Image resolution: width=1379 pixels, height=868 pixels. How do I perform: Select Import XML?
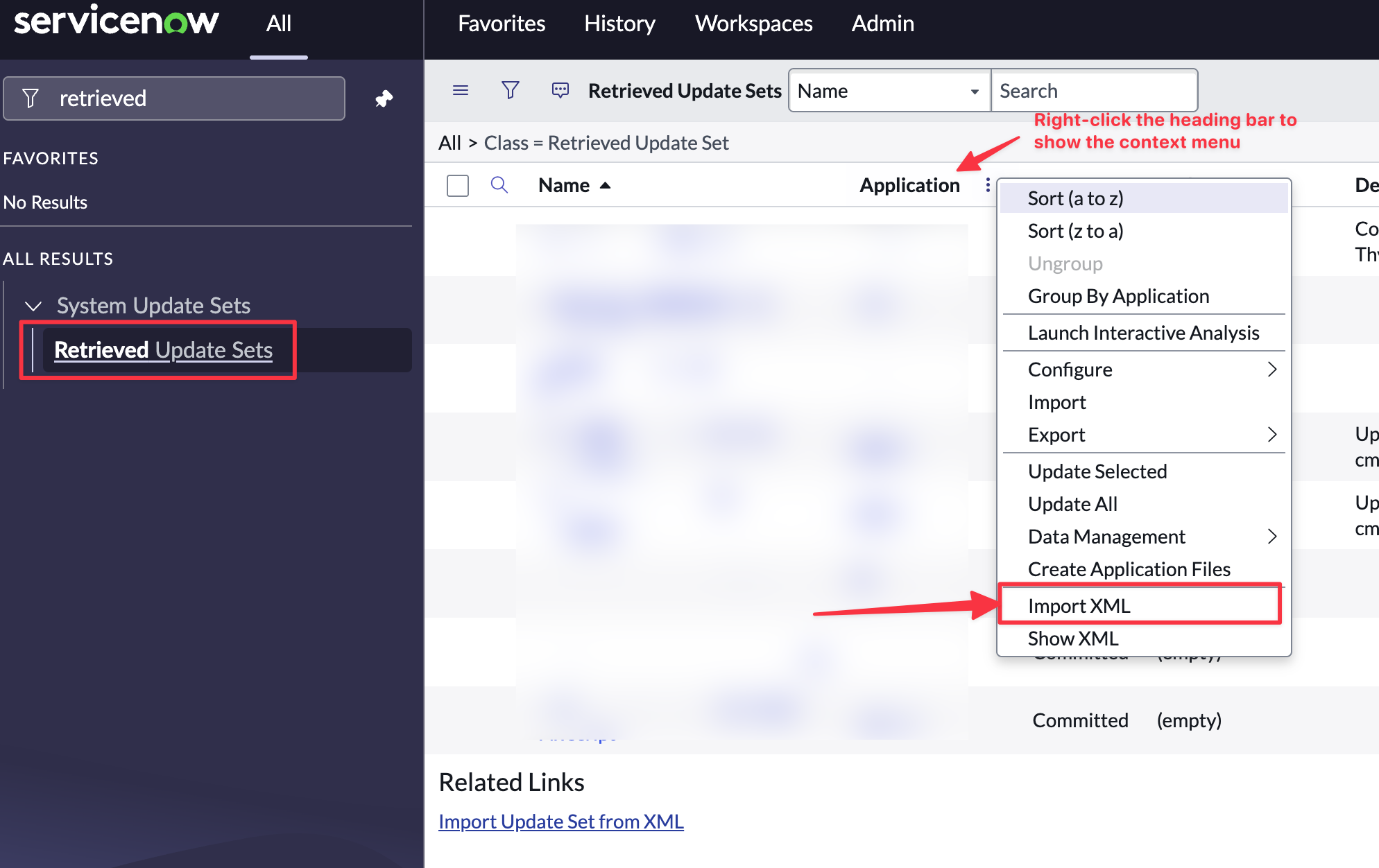[x=1145, y=606]
